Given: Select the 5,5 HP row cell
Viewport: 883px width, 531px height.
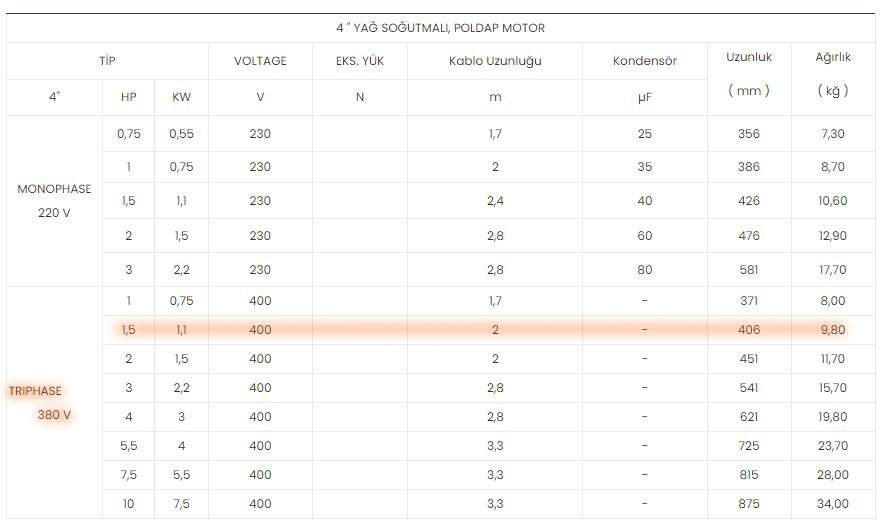Looking at the screenshot, I should (128, 446).
